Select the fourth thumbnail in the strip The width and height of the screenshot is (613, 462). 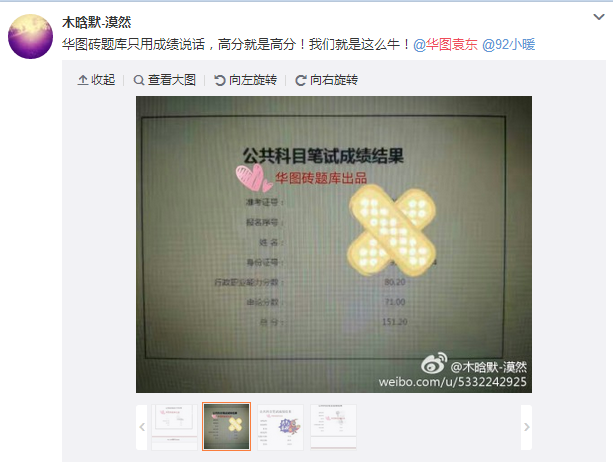(333, 427)
